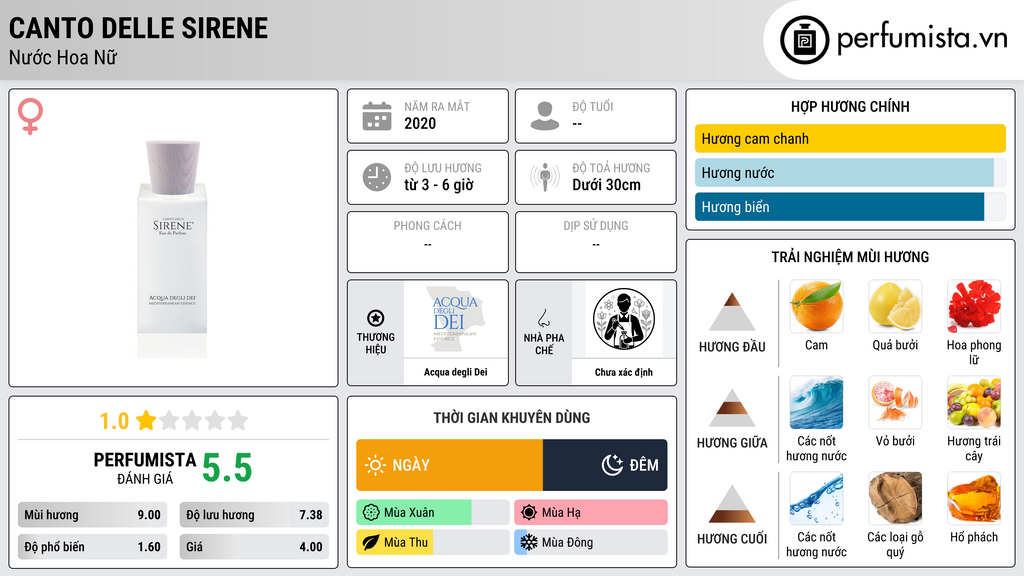Click the star badge icon above Thương hiệu
The image size is (1024, 576).
(376, 318)
